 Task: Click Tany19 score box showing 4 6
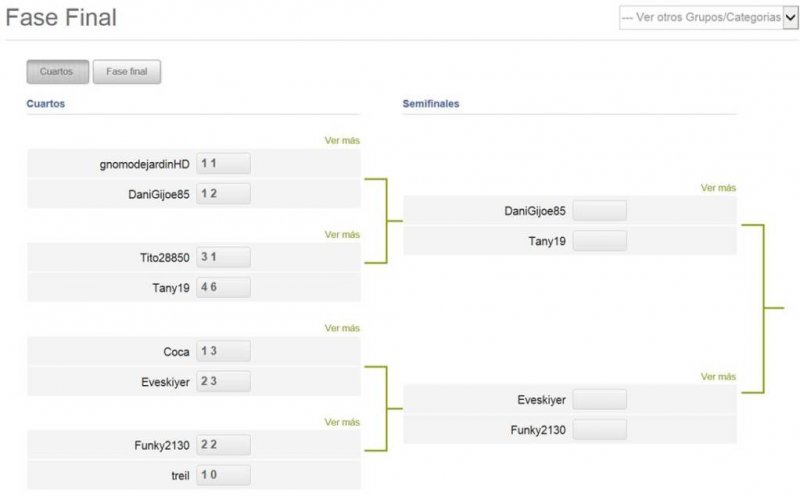click(223, 287)
